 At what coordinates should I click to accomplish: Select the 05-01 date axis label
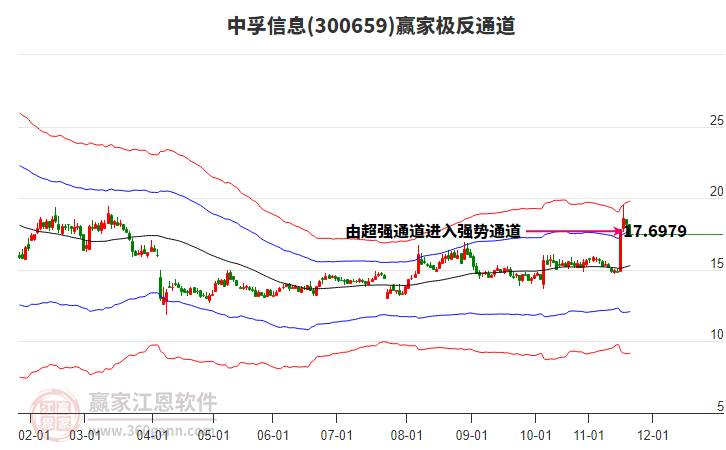tap(213, 435)
